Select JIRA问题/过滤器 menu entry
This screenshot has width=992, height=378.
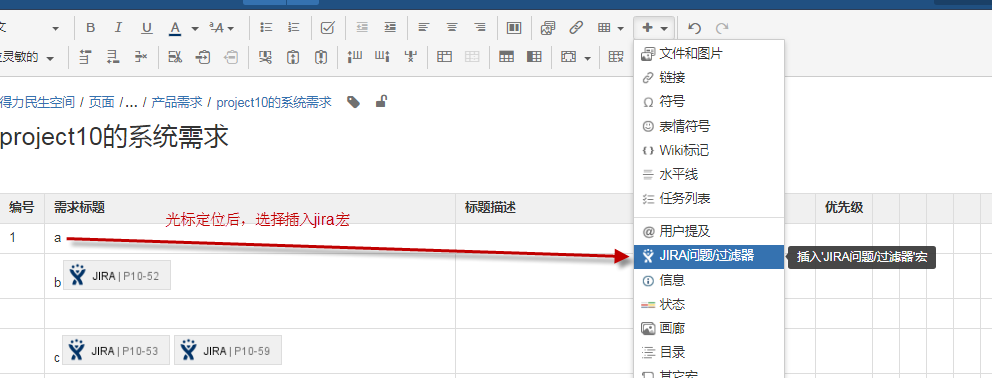pos(709,256)
